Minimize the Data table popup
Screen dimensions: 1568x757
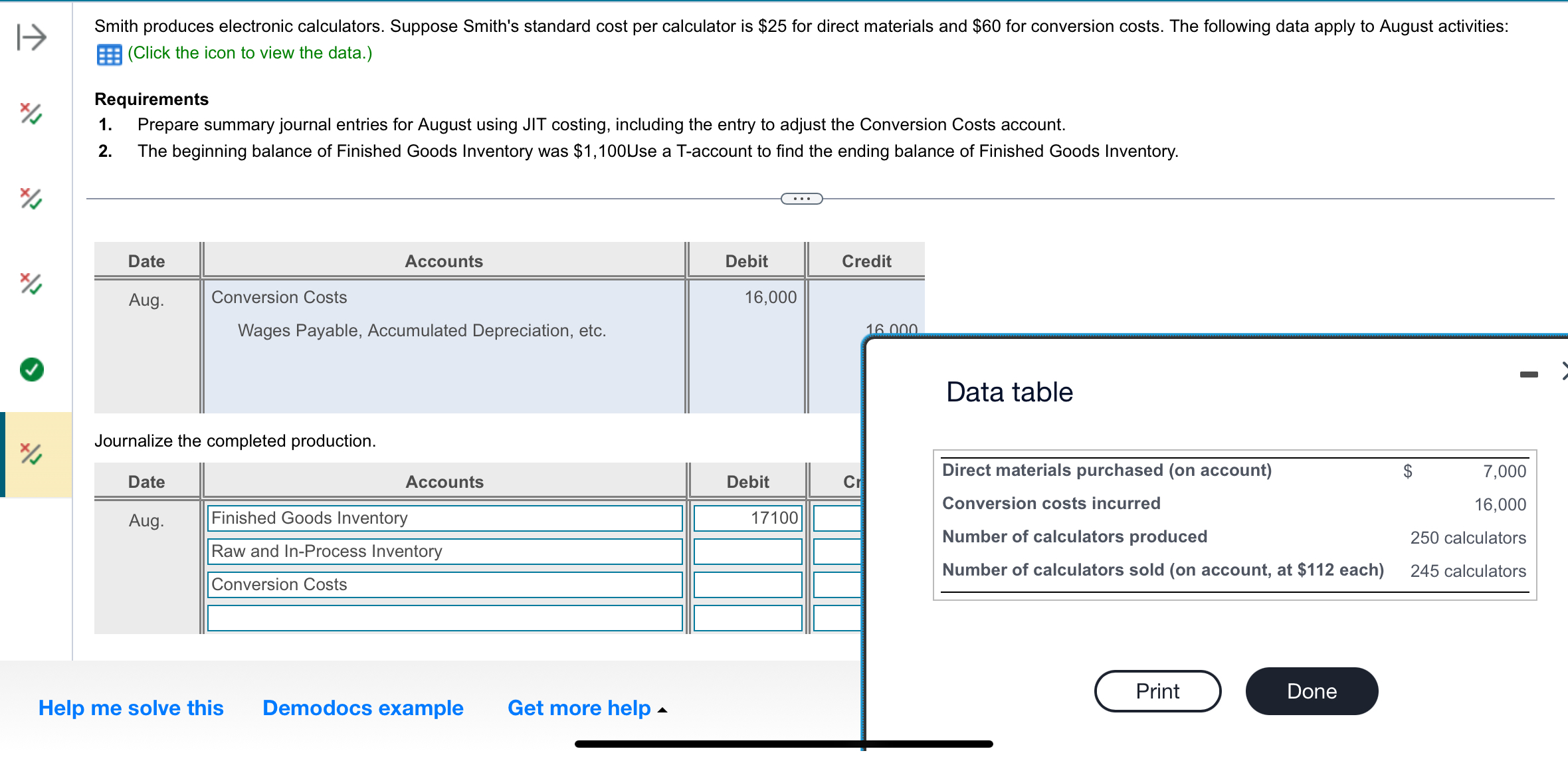click(1529, 374)
